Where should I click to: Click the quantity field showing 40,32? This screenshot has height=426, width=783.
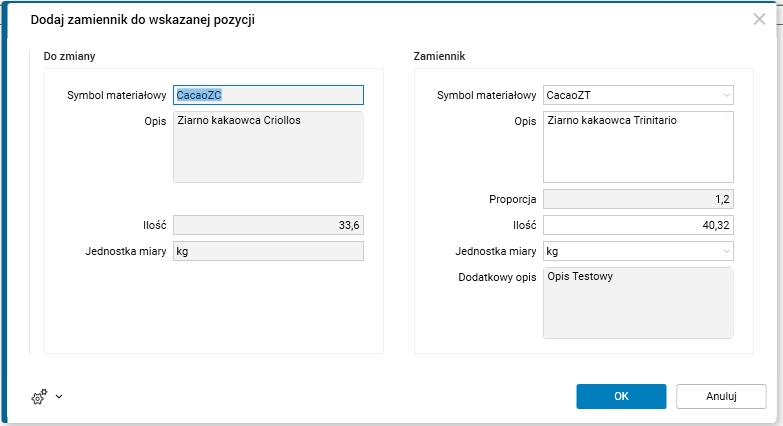pos(638,225)
